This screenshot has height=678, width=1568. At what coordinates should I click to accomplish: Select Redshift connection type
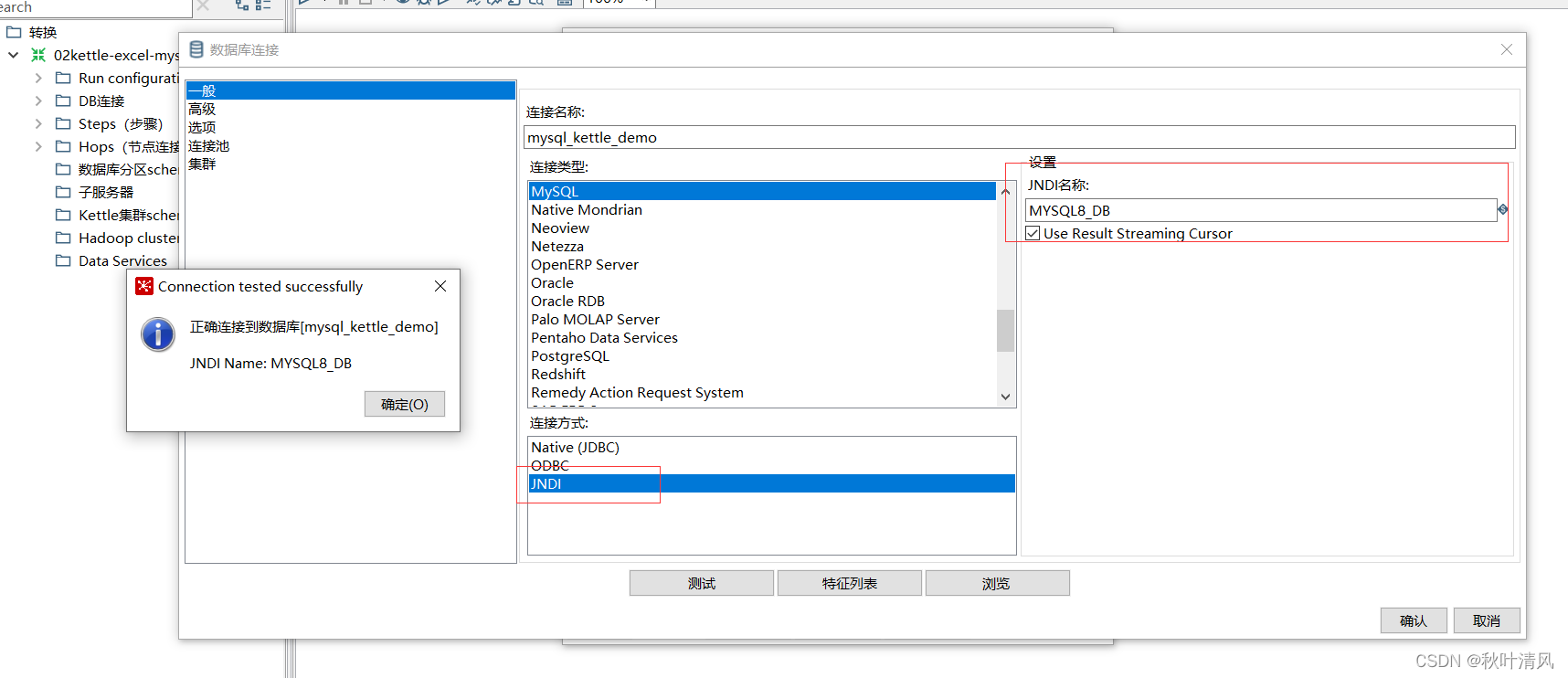pyautogui.click(x=762, y=374)
